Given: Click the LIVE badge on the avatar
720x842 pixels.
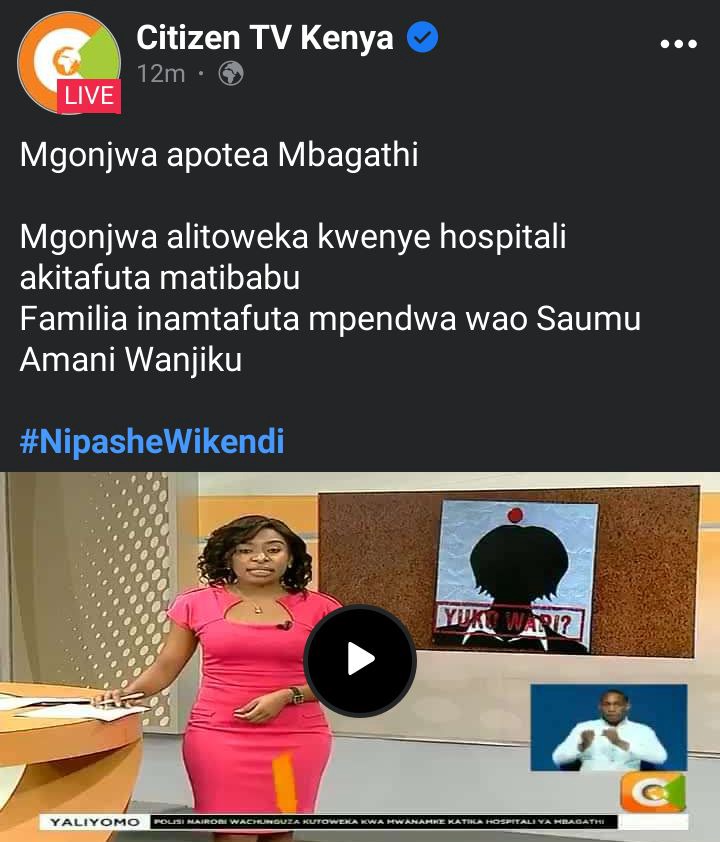Looking at the screenshot, I should [x=89, y=96].
